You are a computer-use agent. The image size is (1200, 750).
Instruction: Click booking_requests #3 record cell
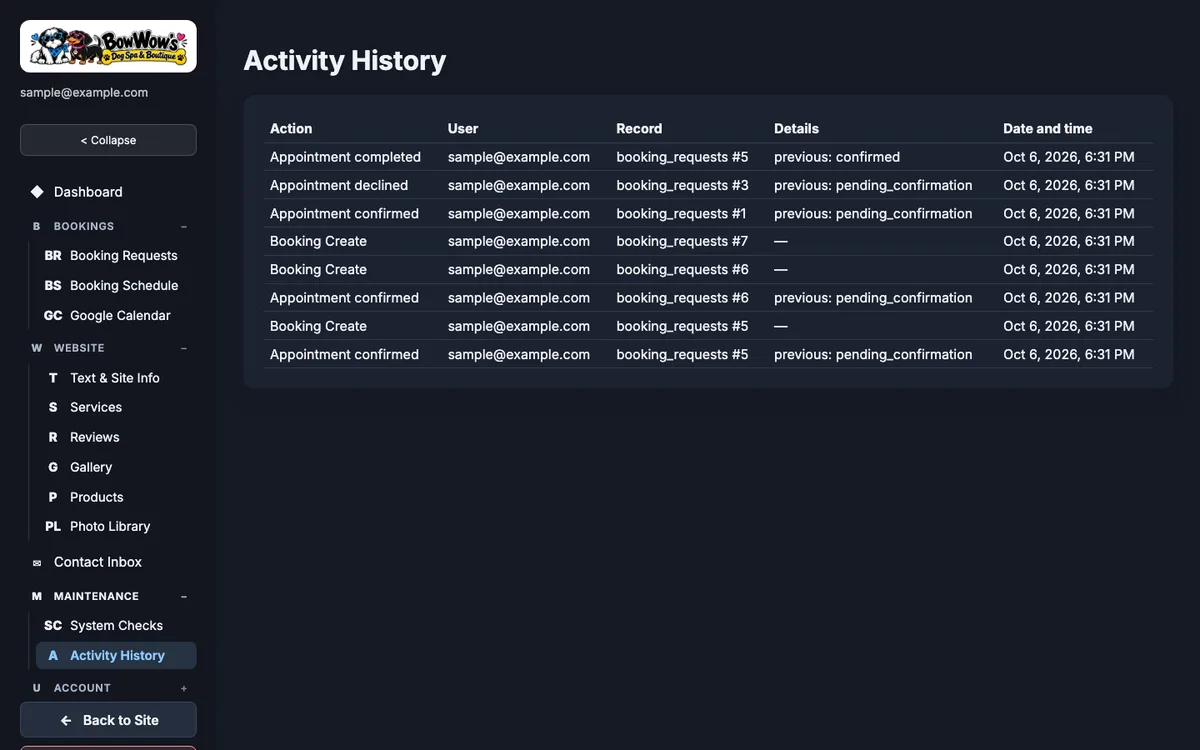pos(682,185)
